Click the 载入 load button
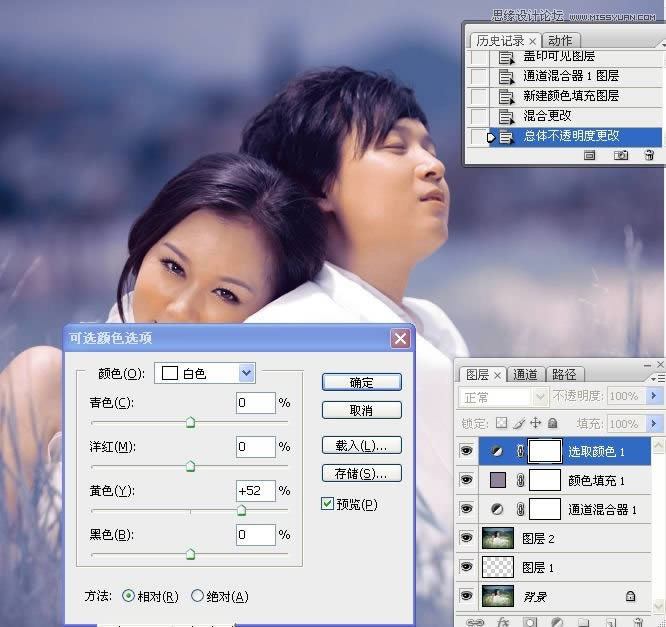This screenshot has height=627, width=666. click(x=361, y=445)
